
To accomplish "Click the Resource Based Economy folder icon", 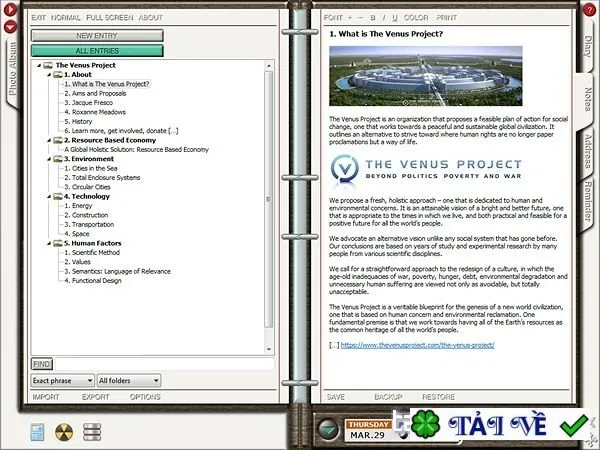I will point(58,140).
